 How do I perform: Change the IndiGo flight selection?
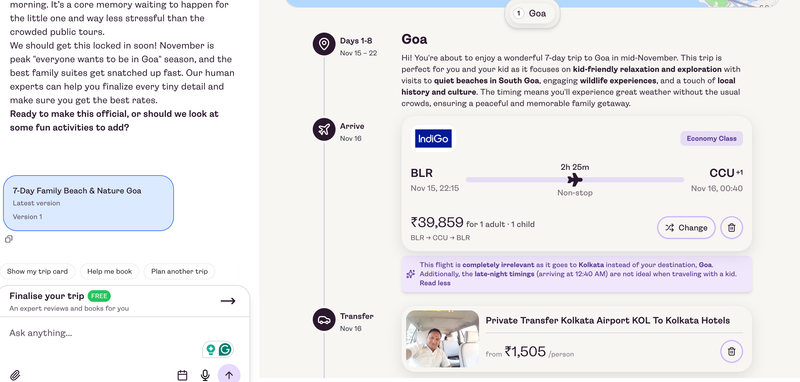pos(686,227)
